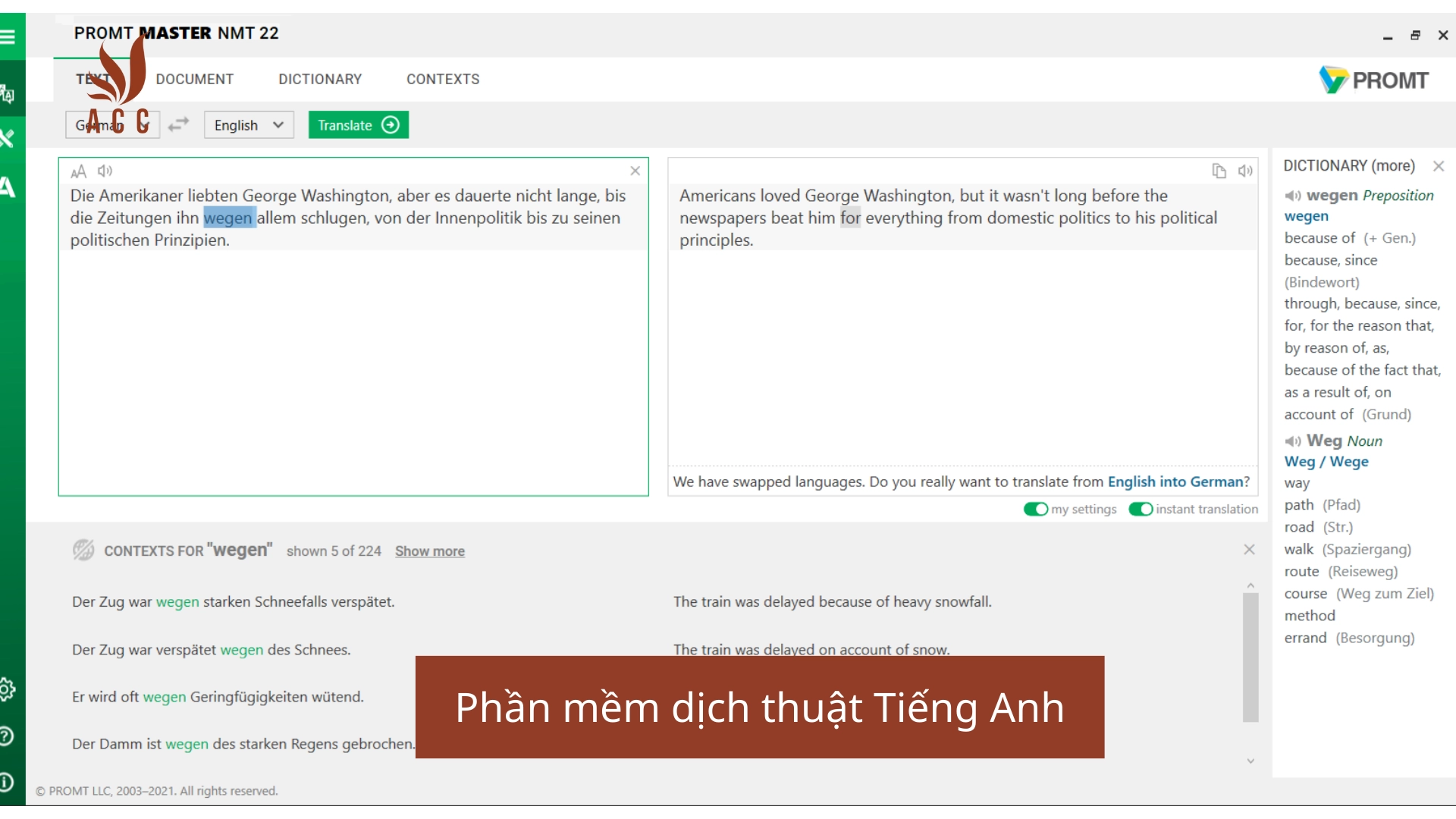This screenshot has height=819, width=1456.
Task: Select translation The train was delayed because of heavy snowfall
Action: [x=832, y=601]
